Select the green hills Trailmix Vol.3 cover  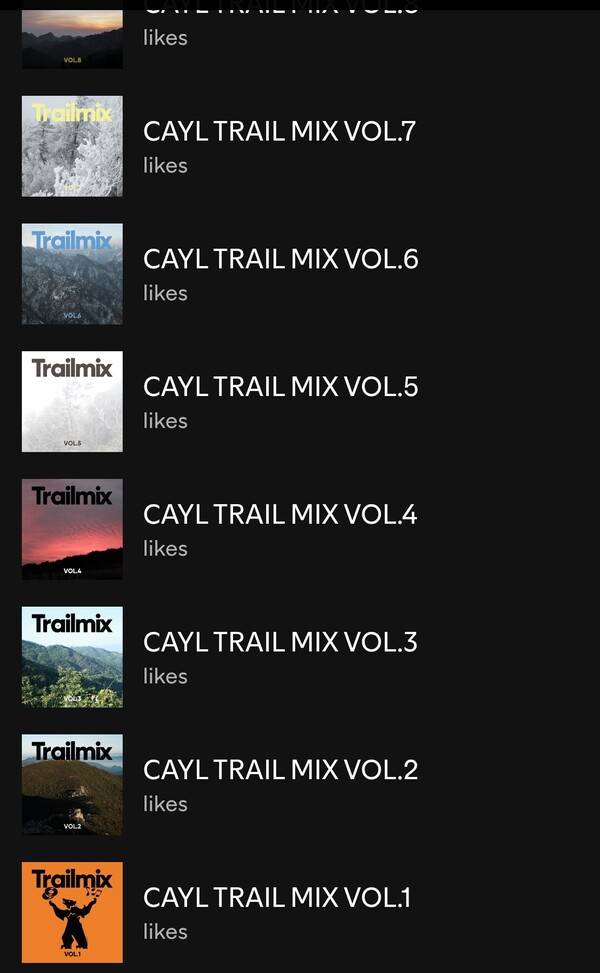click(x=72, y=657)
